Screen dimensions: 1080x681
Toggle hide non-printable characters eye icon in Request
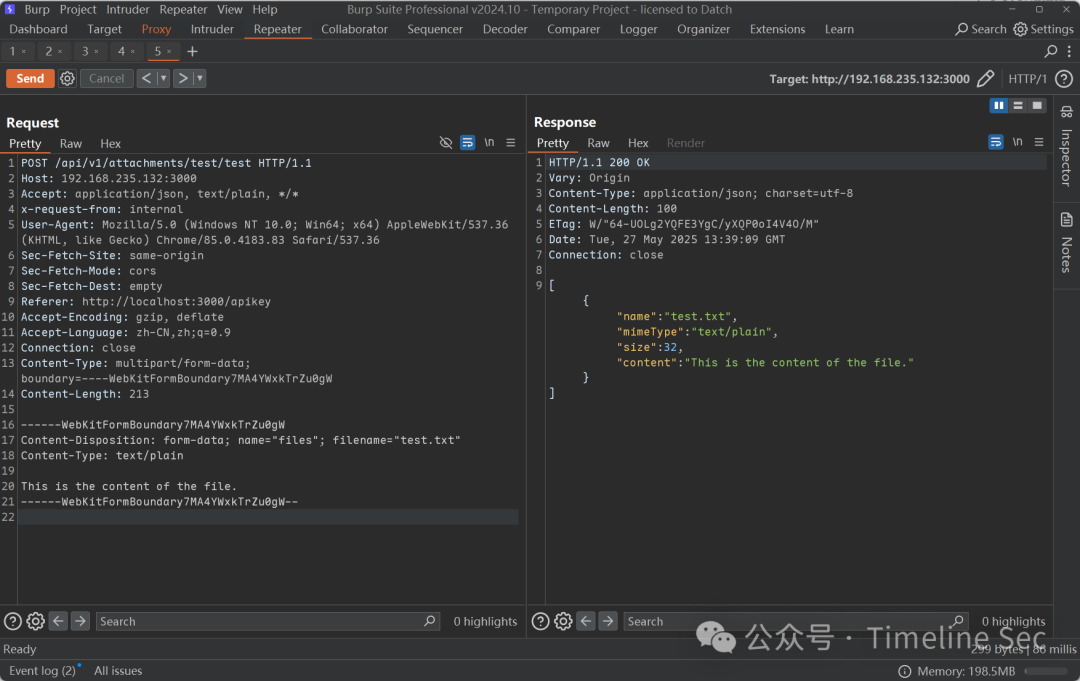coord(446,143)
